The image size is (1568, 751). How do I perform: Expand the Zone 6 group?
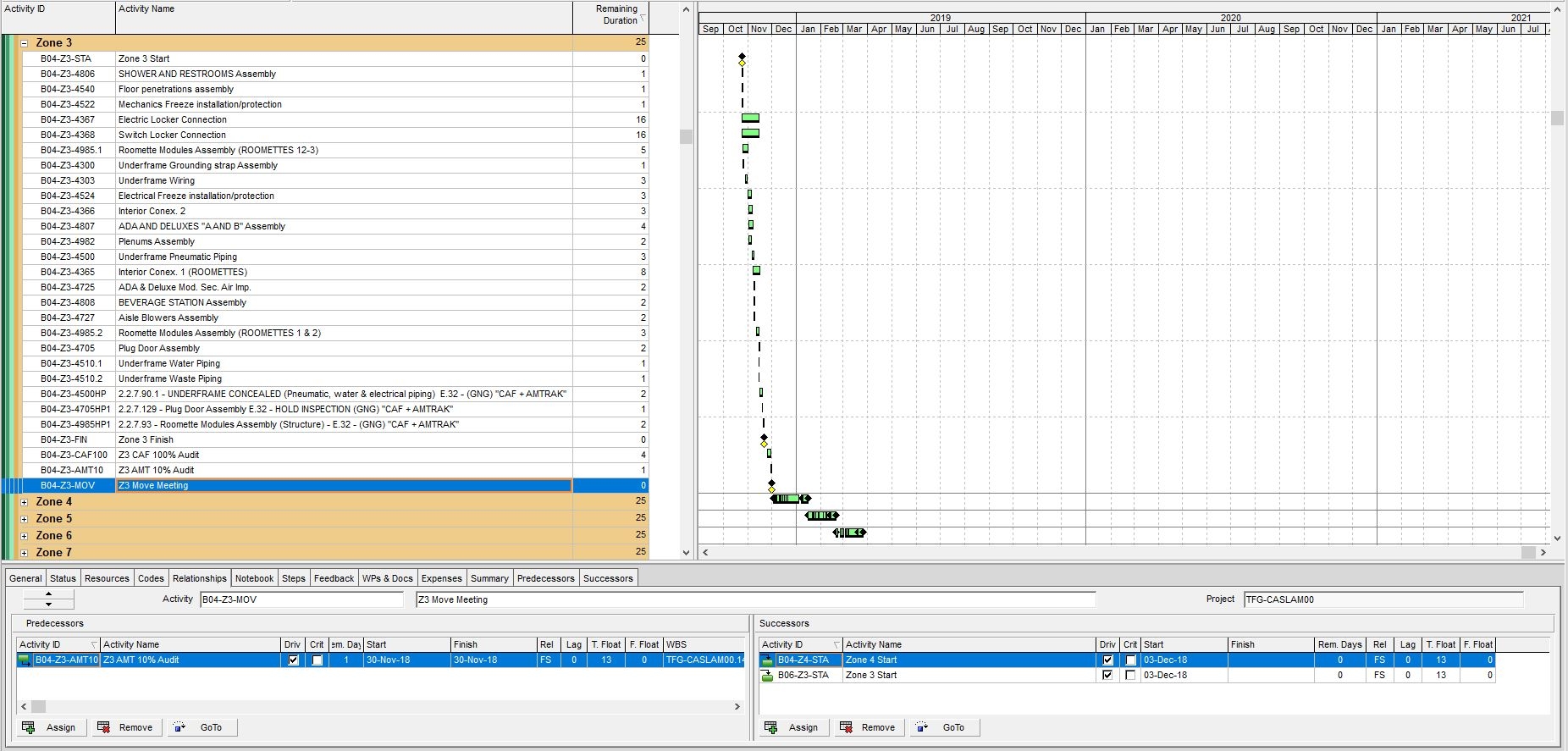25,536
